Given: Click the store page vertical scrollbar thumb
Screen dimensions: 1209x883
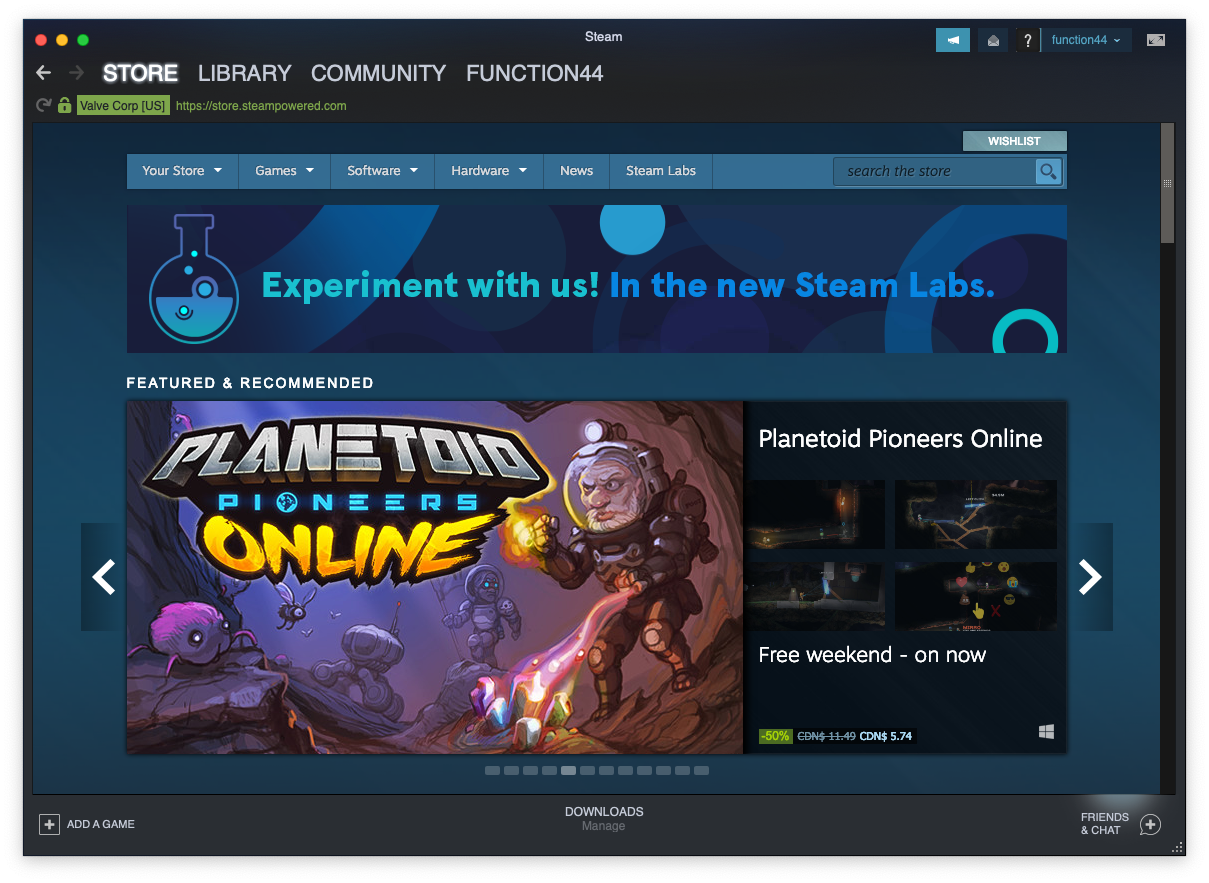Looking at the screenshot, I should pos(1167,183).
